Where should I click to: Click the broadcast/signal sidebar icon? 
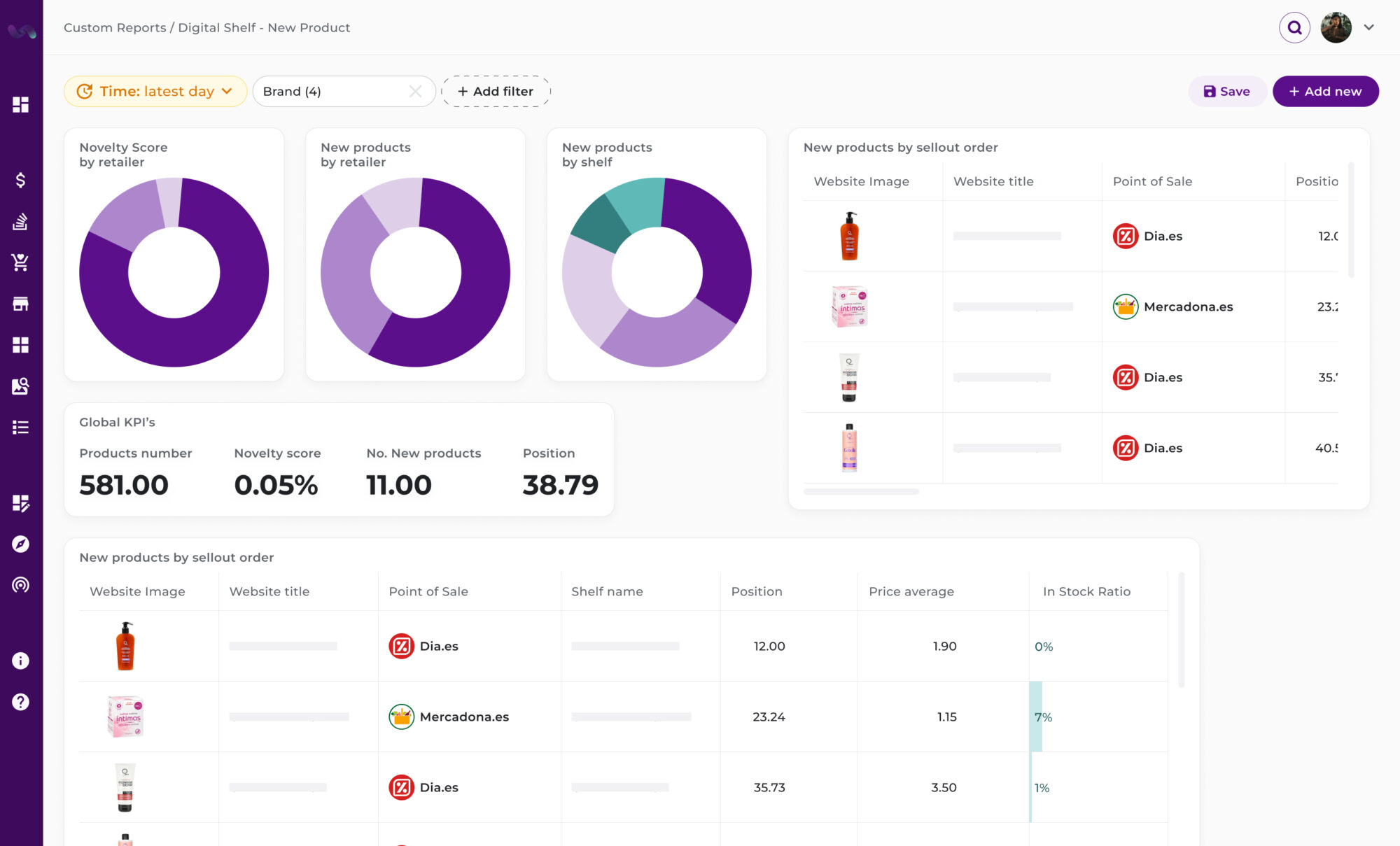click(x=20, y=585)
